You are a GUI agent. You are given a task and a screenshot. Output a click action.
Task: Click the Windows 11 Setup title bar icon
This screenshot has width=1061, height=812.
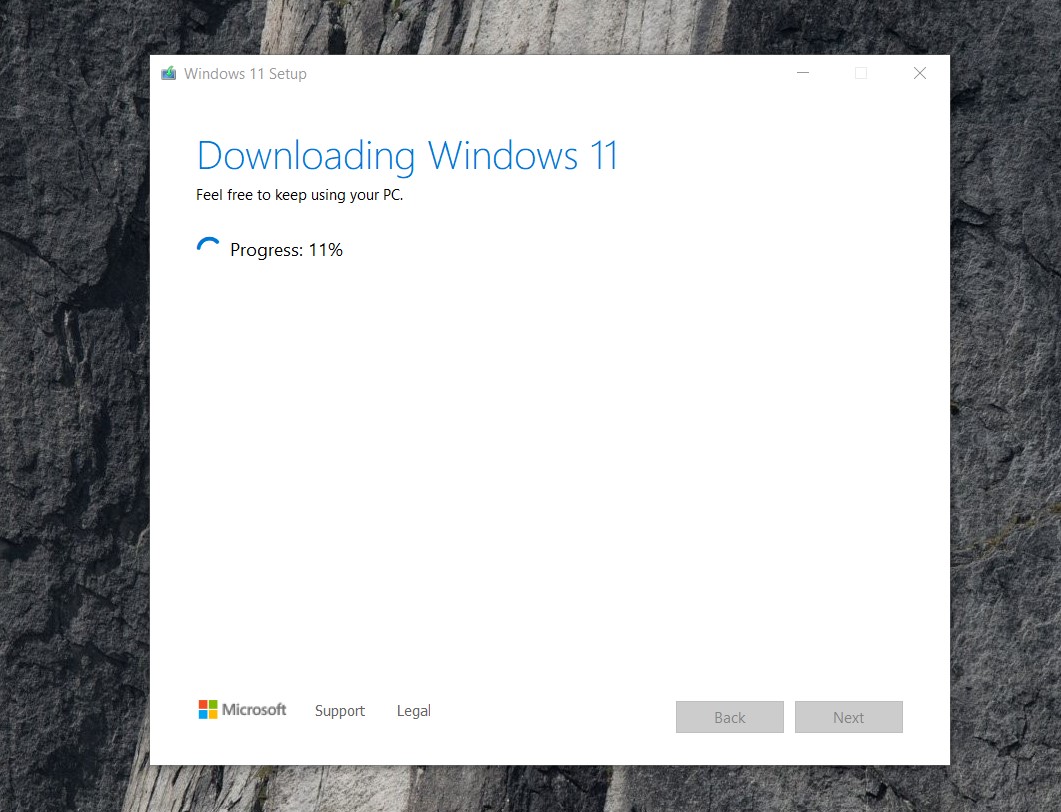click(x=168, y=73)
